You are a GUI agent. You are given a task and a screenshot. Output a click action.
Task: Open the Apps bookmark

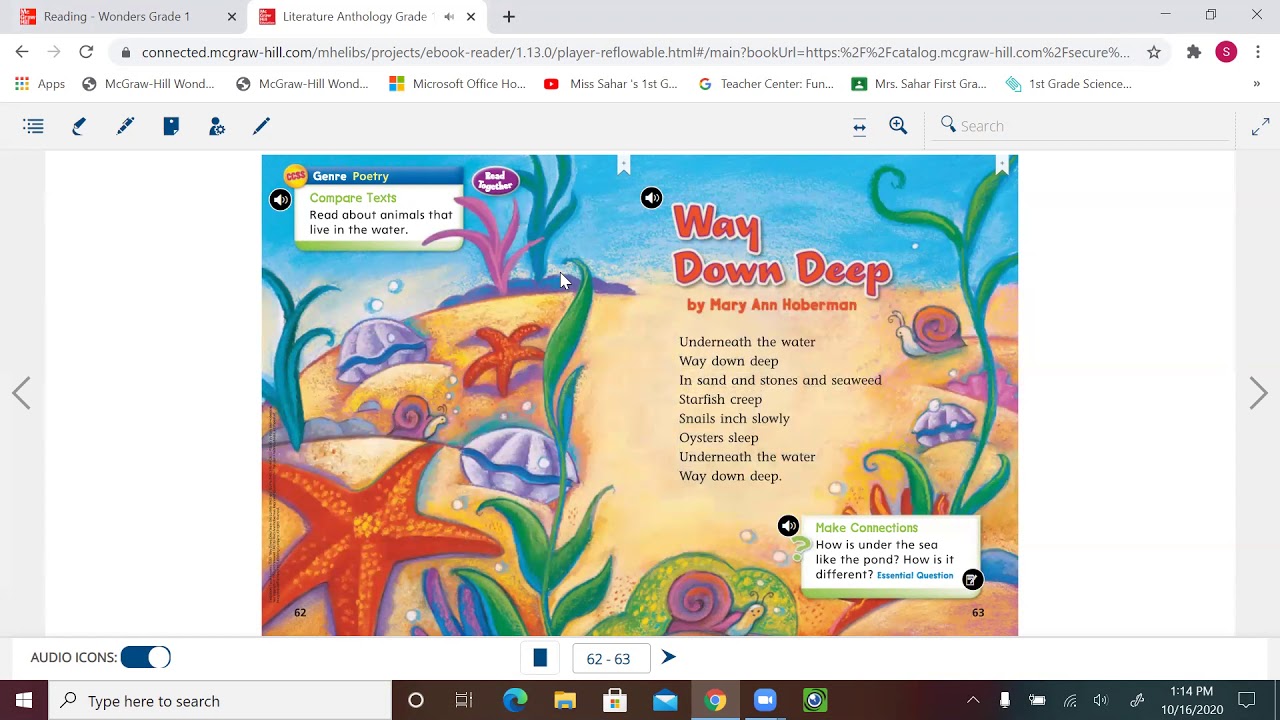[x=40, y=84]
